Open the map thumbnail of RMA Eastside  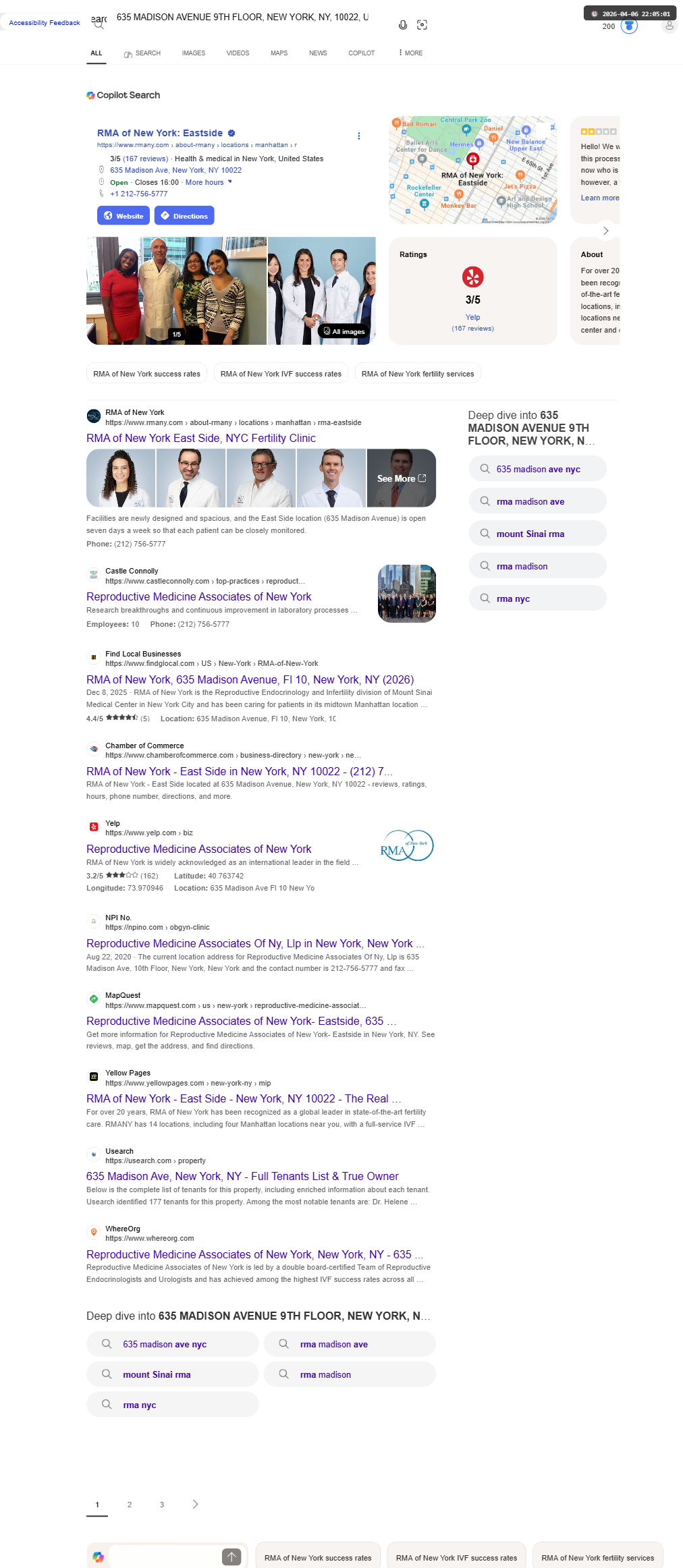pyautogui.click(x=473, y=170)
